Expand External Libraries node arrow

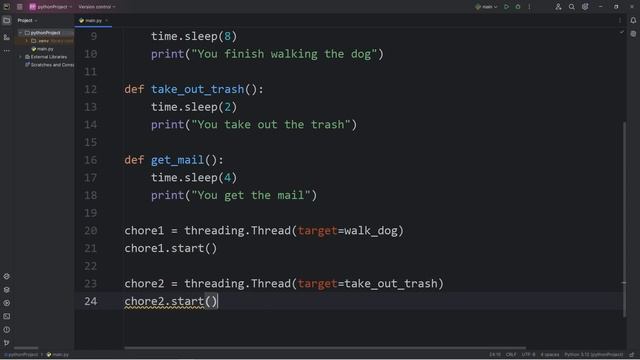coord(20,57)
